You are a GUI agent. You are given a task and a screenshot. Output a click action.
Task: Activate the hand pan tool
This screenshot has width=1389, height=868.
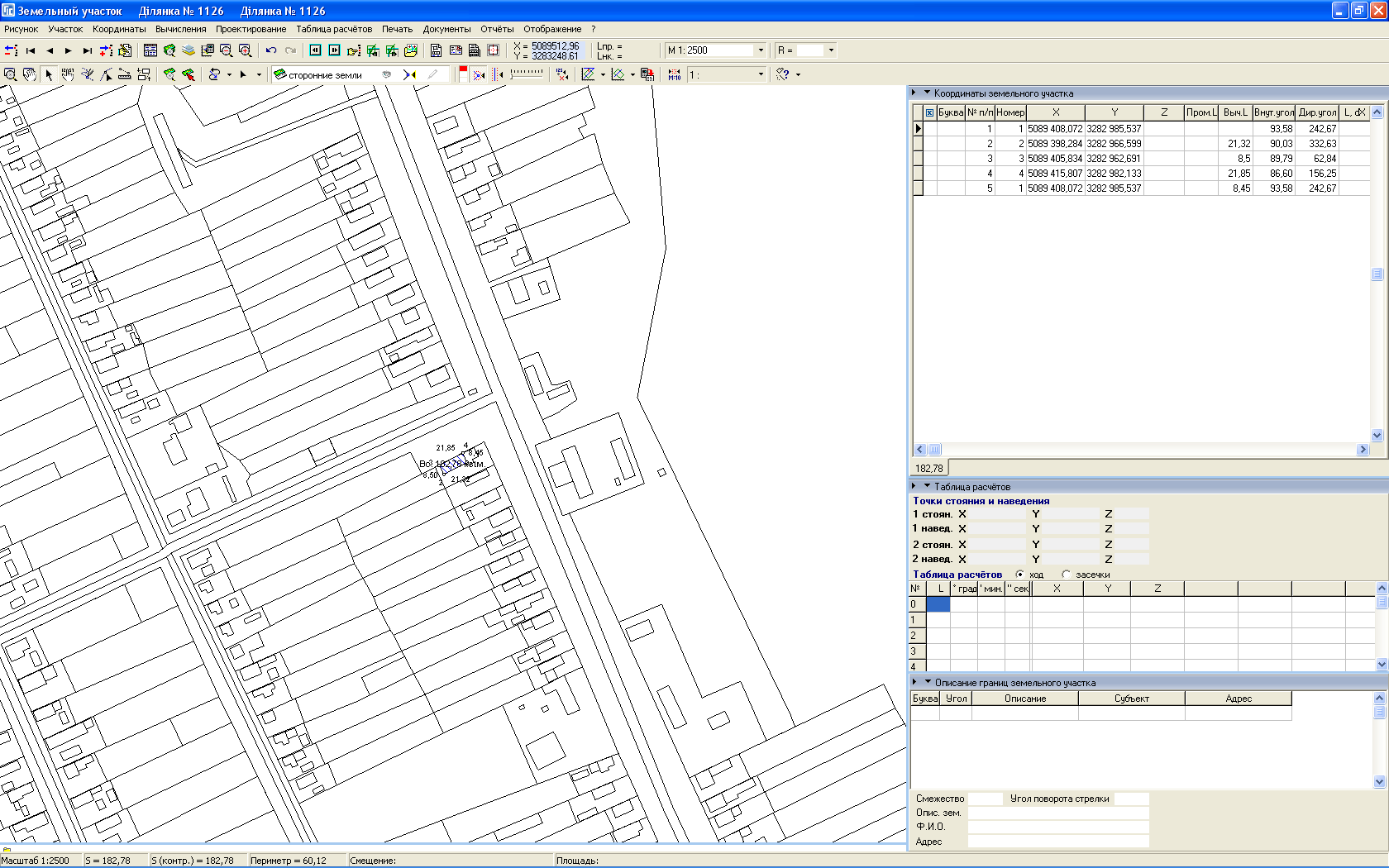(x=30, y=74)
